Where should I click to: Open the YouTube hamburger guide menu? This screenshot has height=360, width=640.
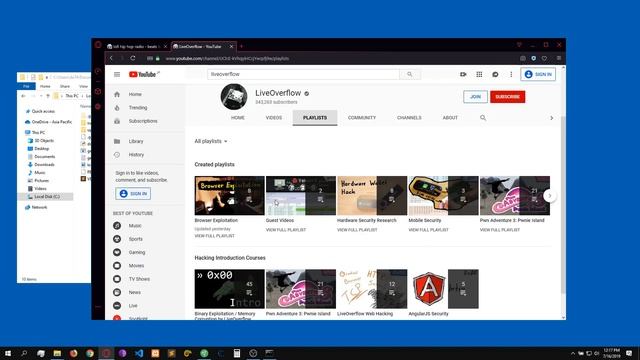click(x=117, y=74)
